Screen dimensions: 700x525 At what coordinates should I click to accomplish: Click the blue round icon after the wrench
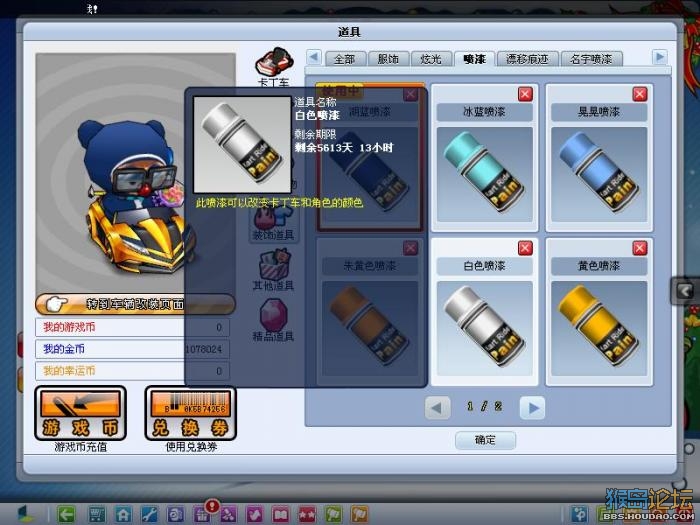coord(175,514)
